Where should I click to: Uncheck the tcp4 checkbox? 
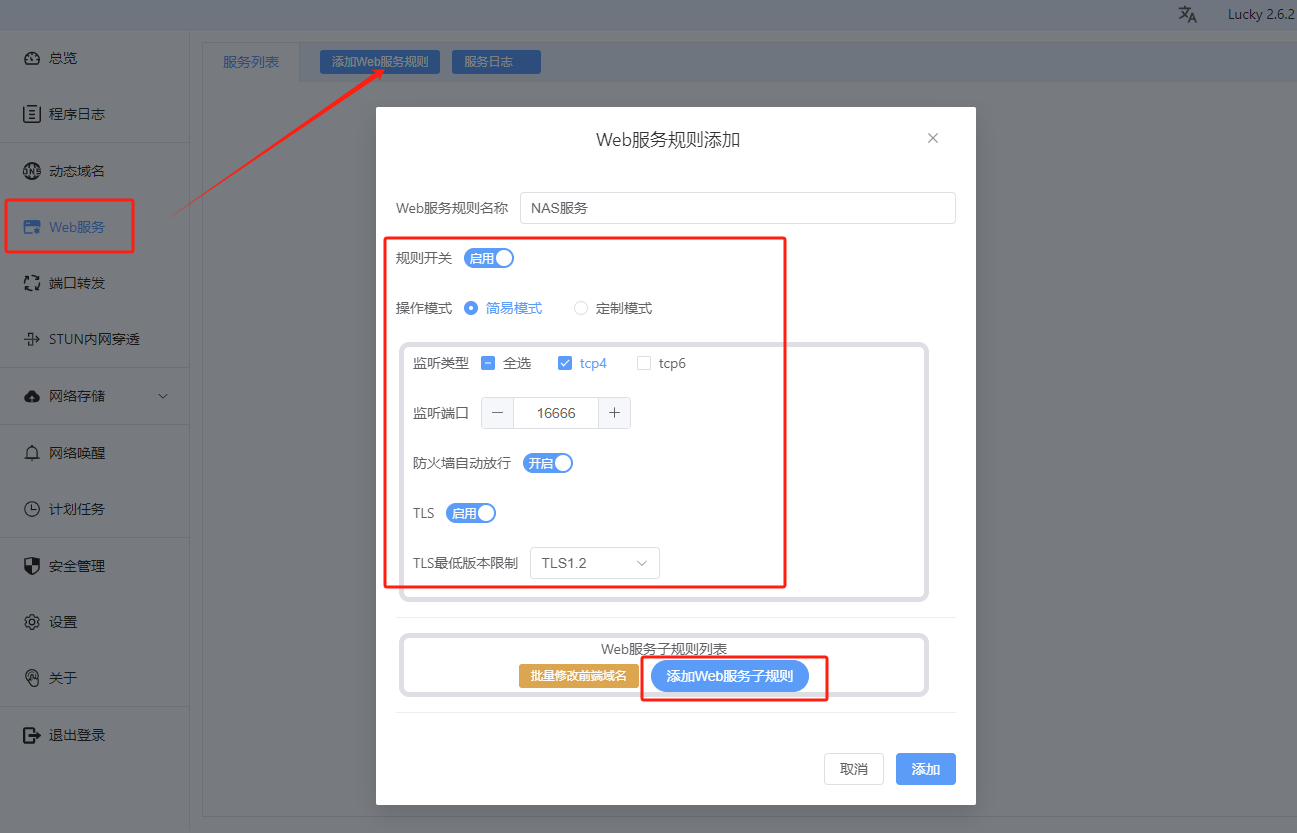click(565, 363)
